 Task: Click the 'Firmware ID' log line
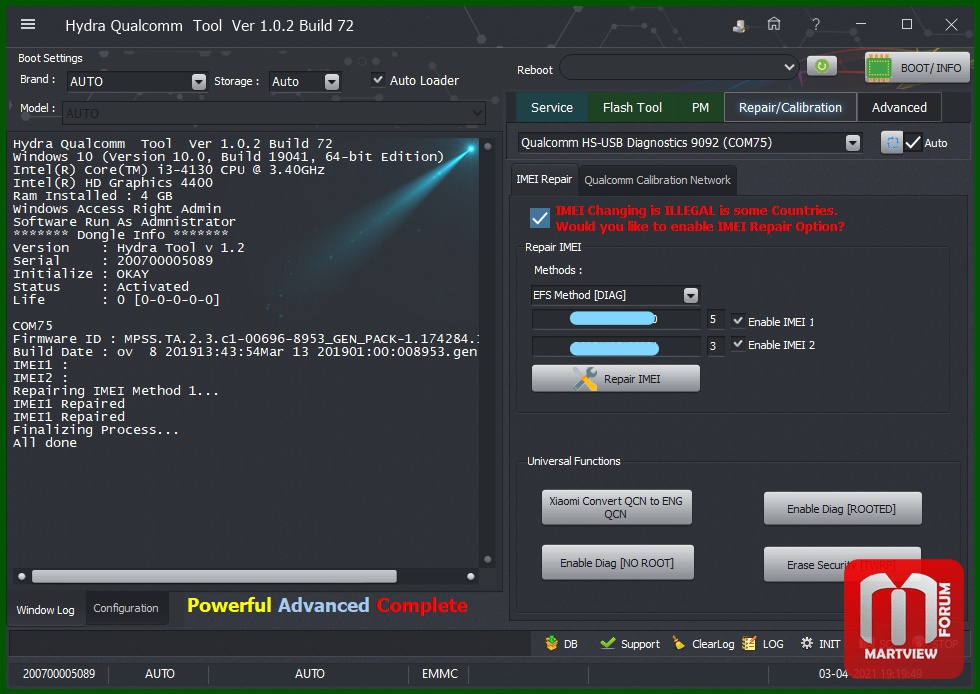(246, 339)
